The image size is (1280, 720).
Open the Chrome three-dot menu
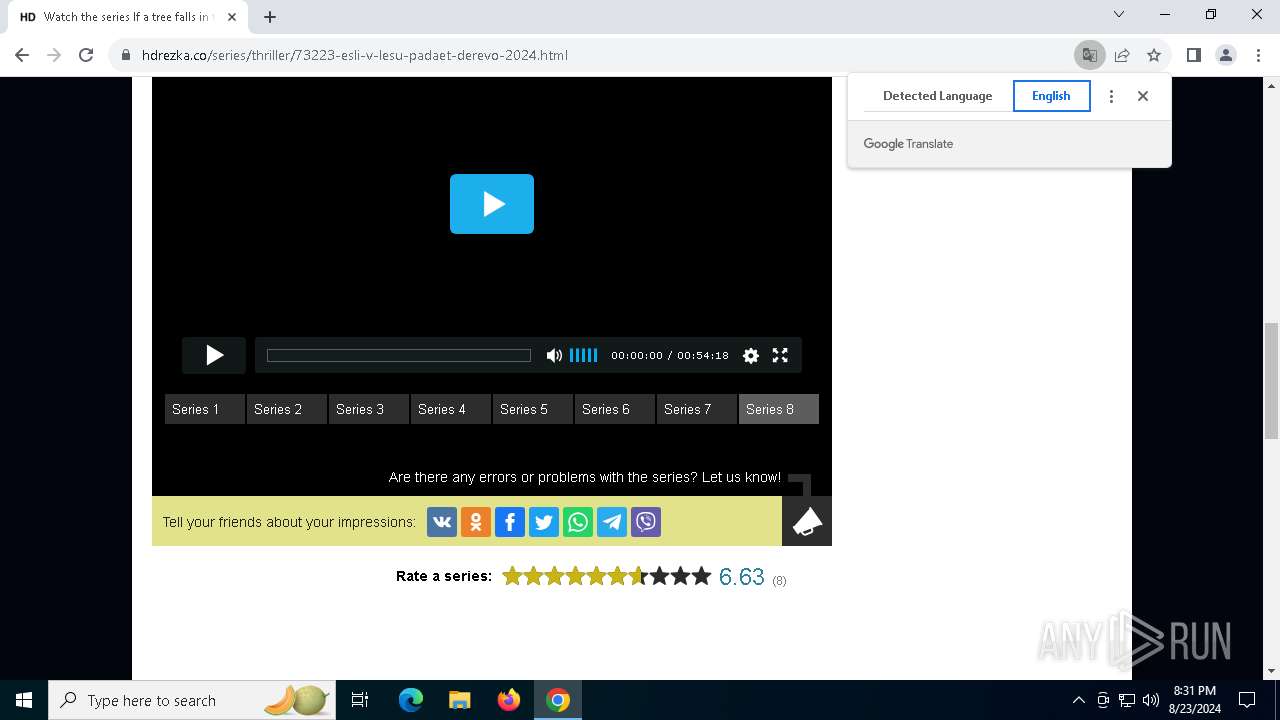coord(1258,55)
